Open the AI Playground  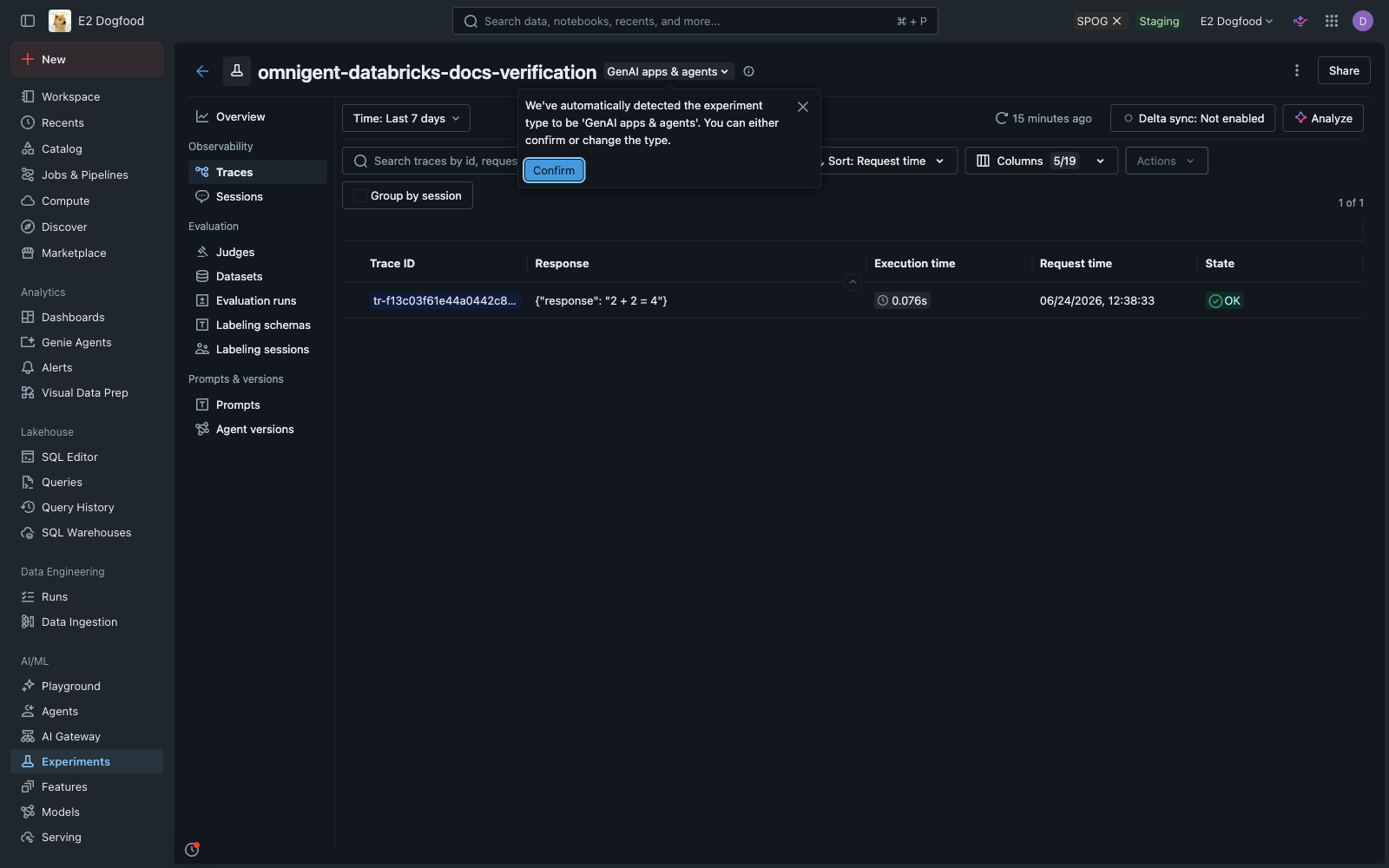(x=87, y=686)
